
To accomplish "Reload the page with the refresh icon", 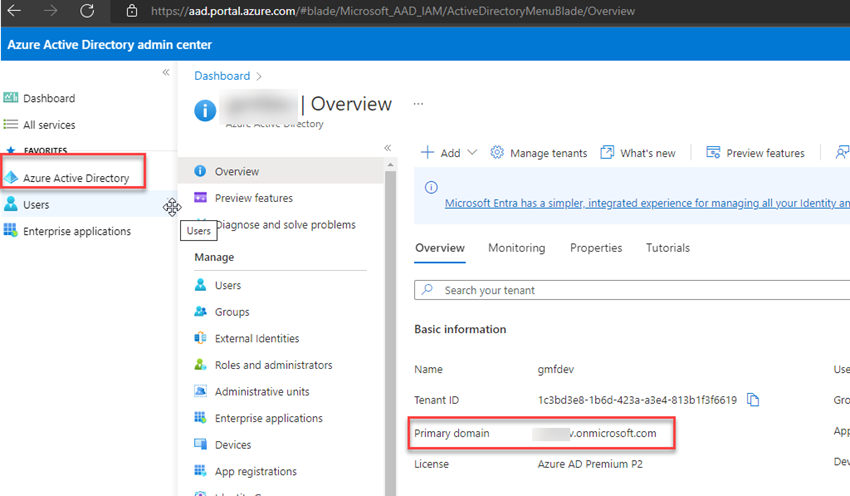I will click(87, 10).
